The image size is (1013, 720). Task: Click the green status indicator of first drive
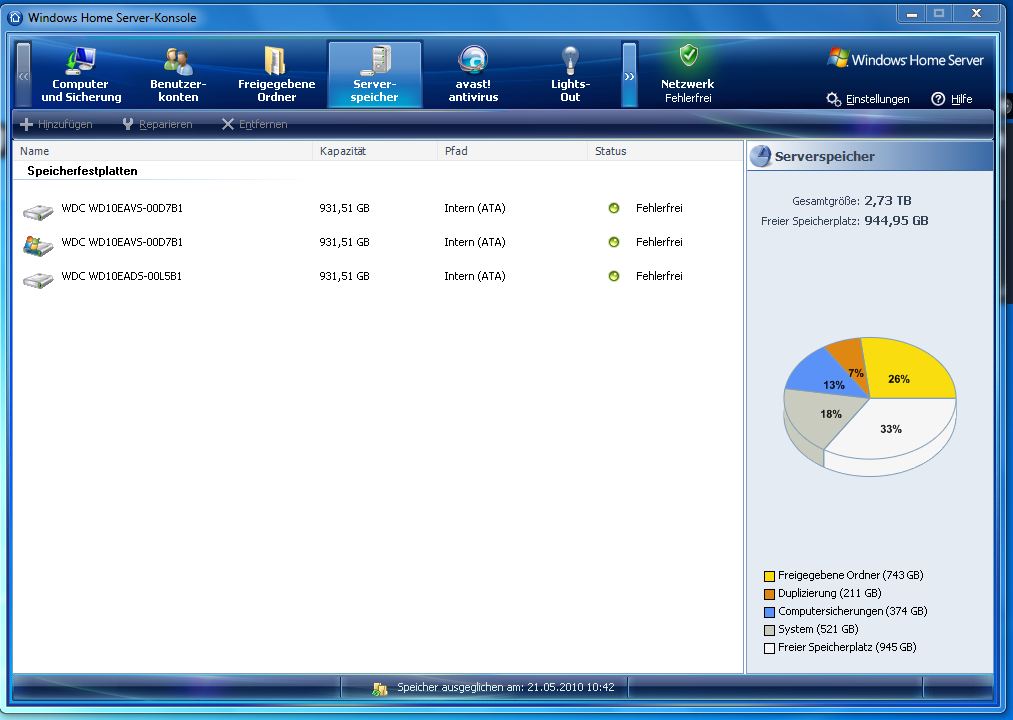click(x=614, y=208)
